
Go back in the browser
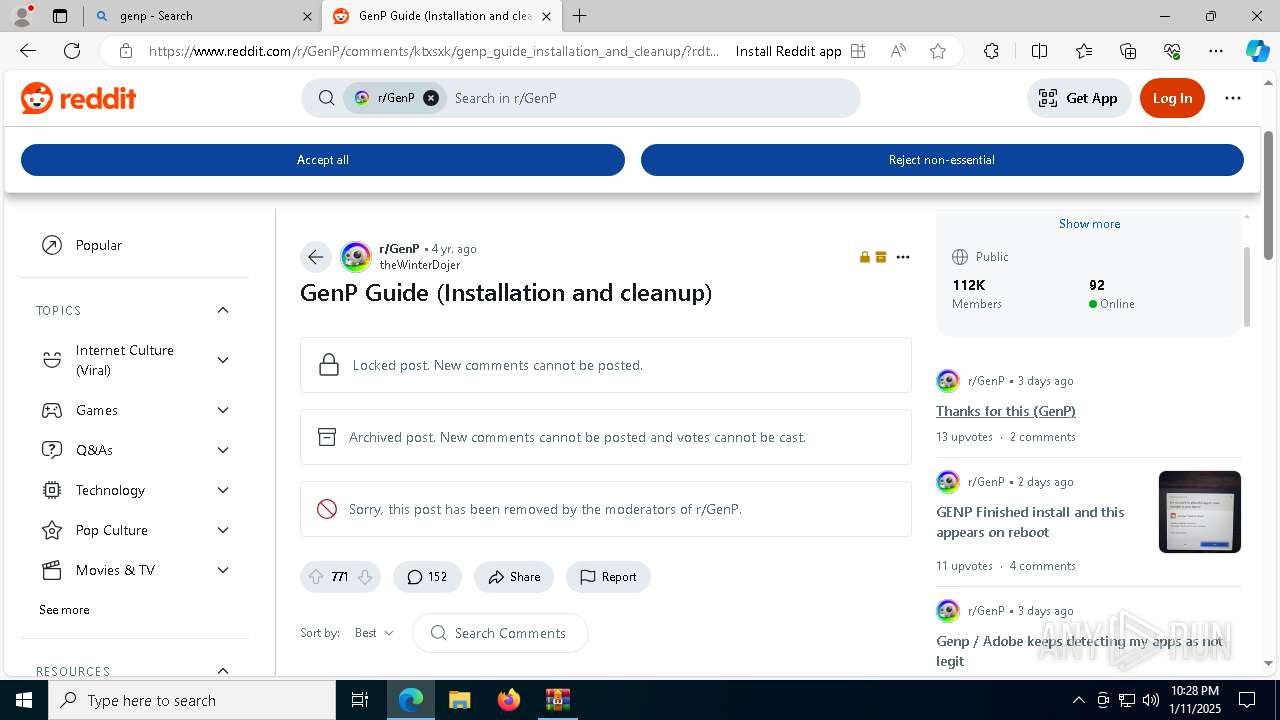click(x=28, y=51)
